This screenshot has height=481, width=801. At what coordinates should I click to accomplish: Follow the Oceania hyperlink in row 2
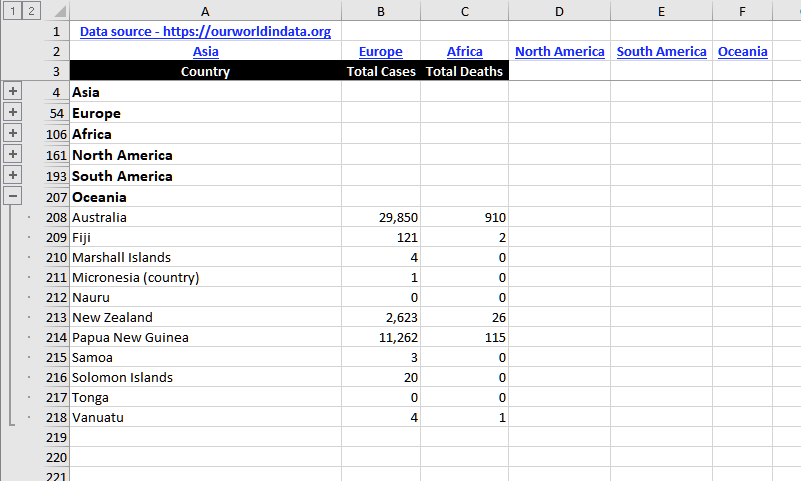pos(743,52)
